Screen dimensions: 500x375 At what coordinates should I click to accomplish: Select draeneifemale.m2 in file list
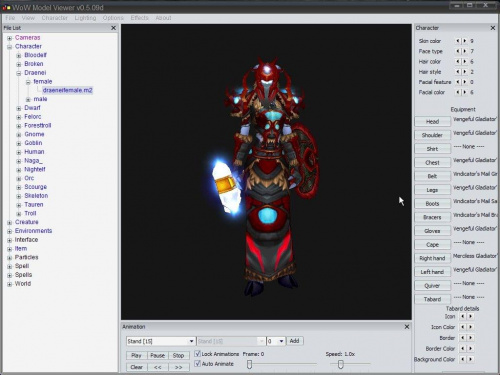(x=68, y=90)
